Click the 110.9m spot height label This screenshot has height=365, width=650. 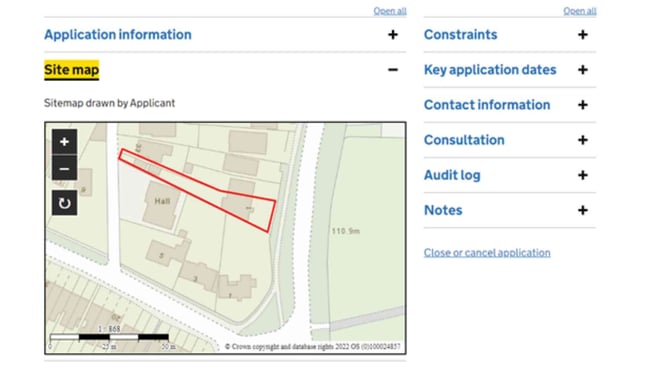point(345,231)
